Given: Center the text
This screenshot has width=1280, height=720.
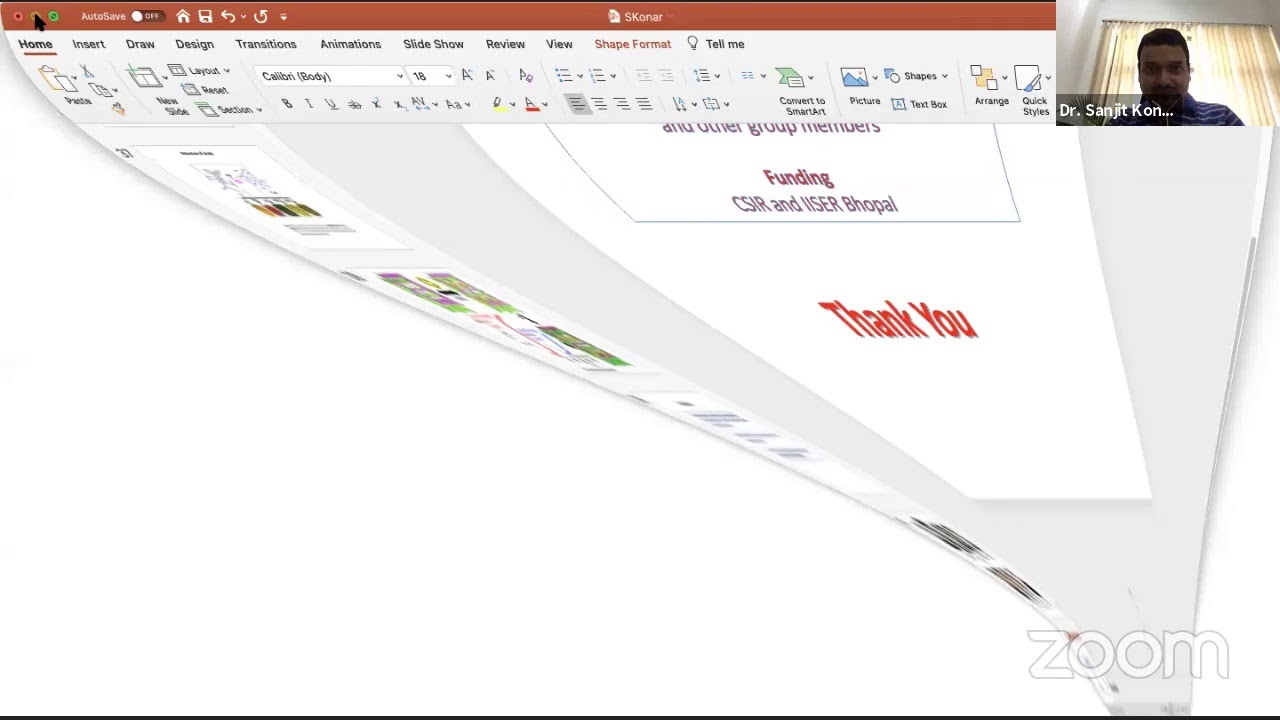Looking at the screenshot, I should point(599,104).
